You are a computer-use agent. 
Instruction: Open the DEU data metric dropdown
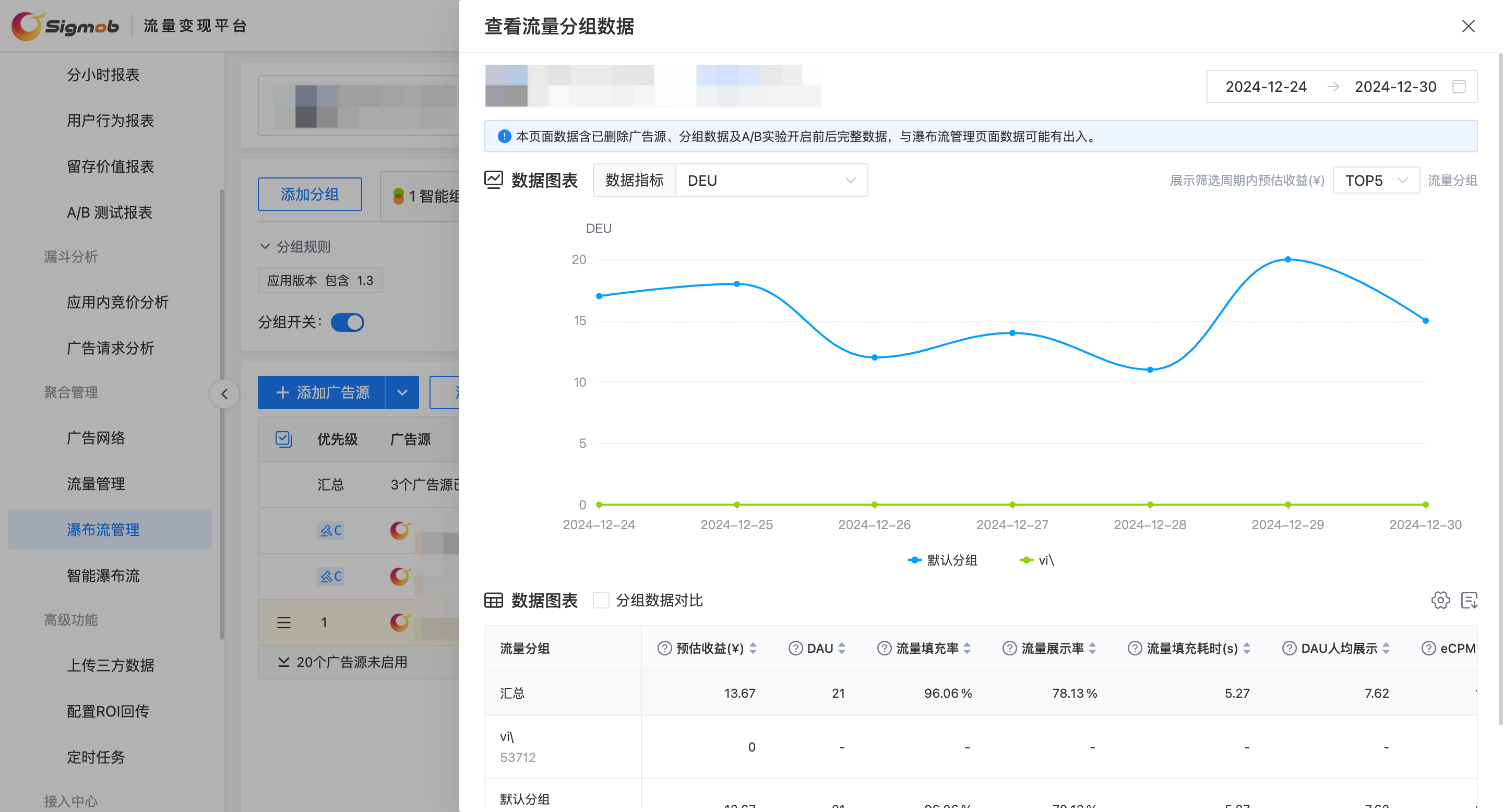pyautogui.click(x=771, y=180)
